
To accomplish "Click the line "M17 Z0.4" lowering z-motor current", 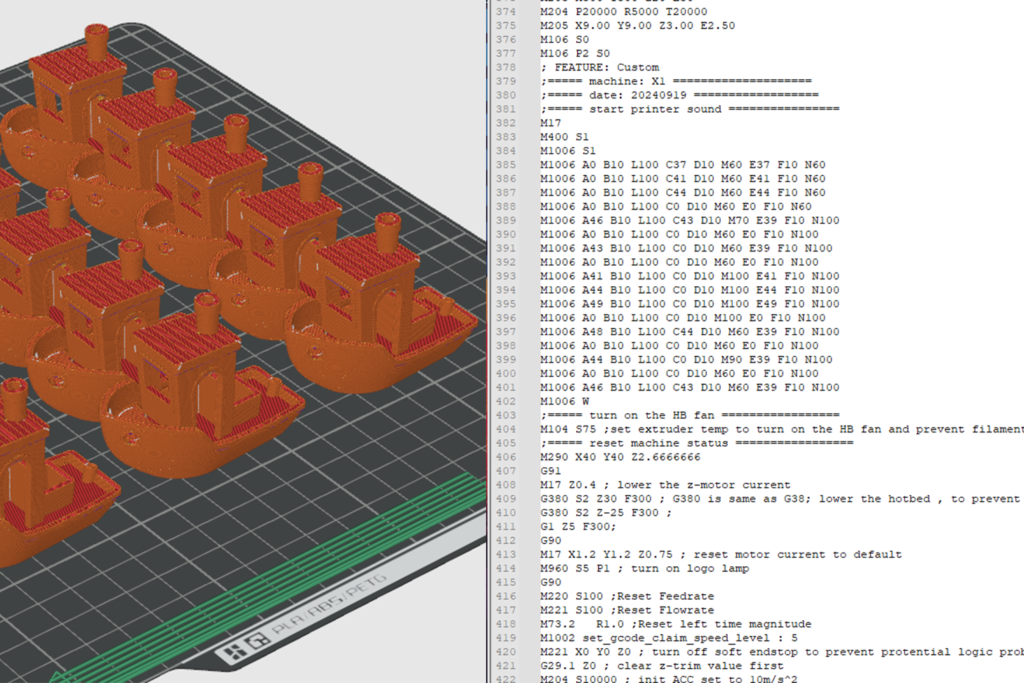I will 665,485.
